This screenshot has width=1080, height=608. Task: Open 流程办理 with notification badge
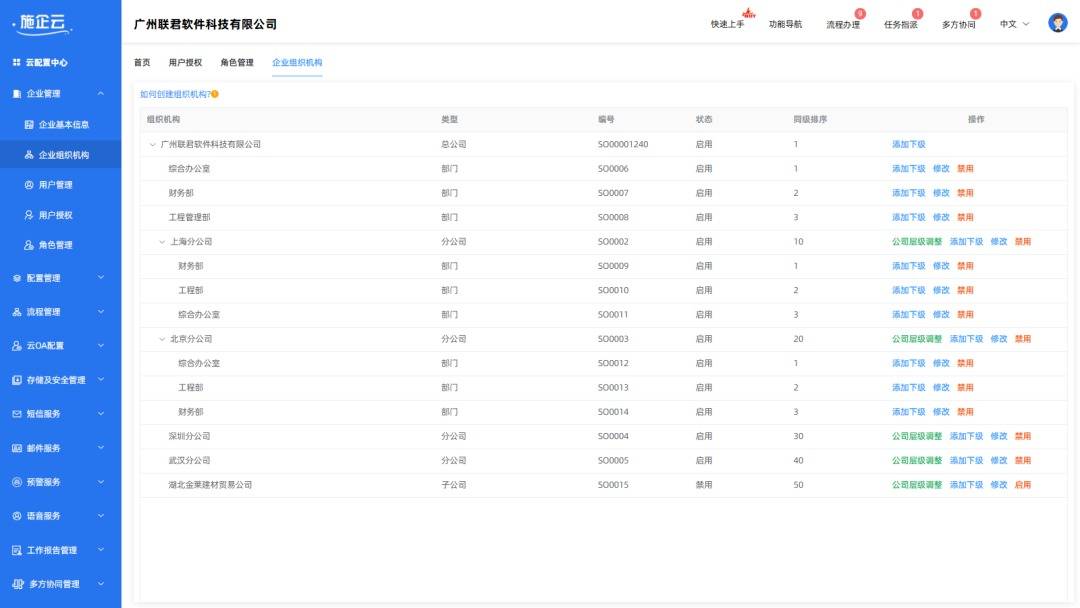click(843, 24)
